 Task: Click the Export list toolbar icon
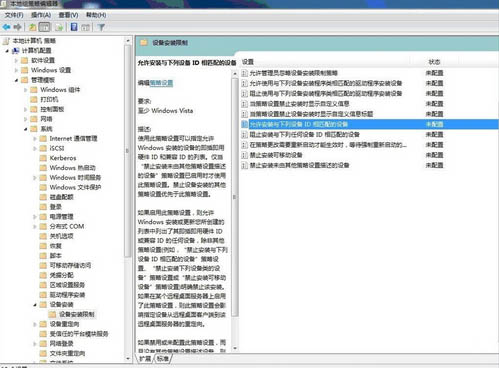click(x=59, y=27)
